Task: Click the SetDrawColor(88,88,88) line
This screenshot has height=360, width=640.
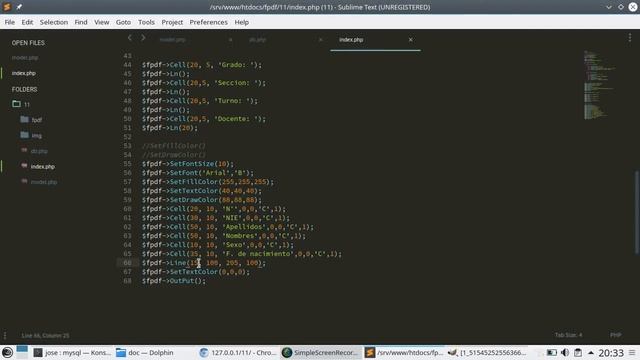Action: point(202,200)
